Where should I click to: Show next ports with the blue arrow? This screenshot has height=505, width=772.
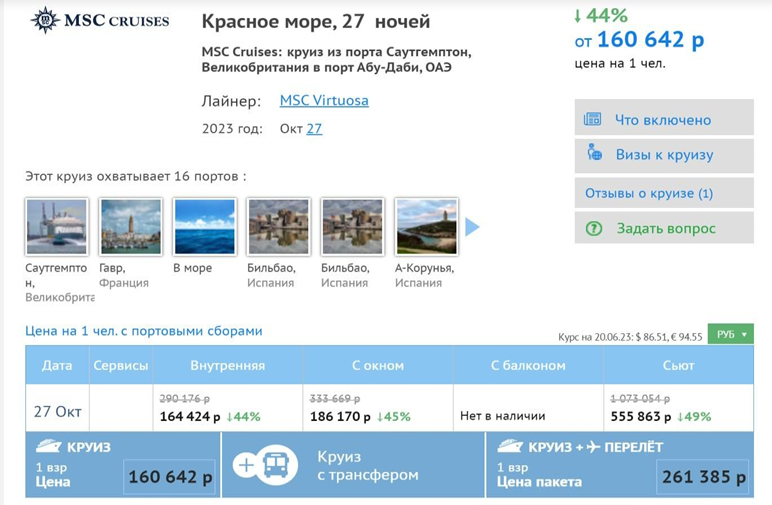tap(472, 227)
